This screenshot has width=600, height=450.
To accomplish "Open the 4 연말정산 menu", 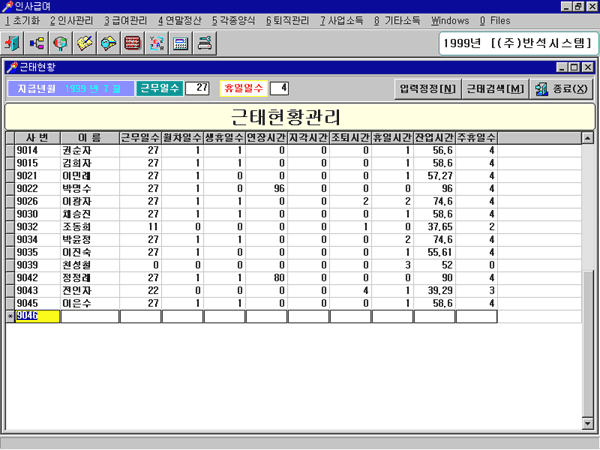I will 180,20.
